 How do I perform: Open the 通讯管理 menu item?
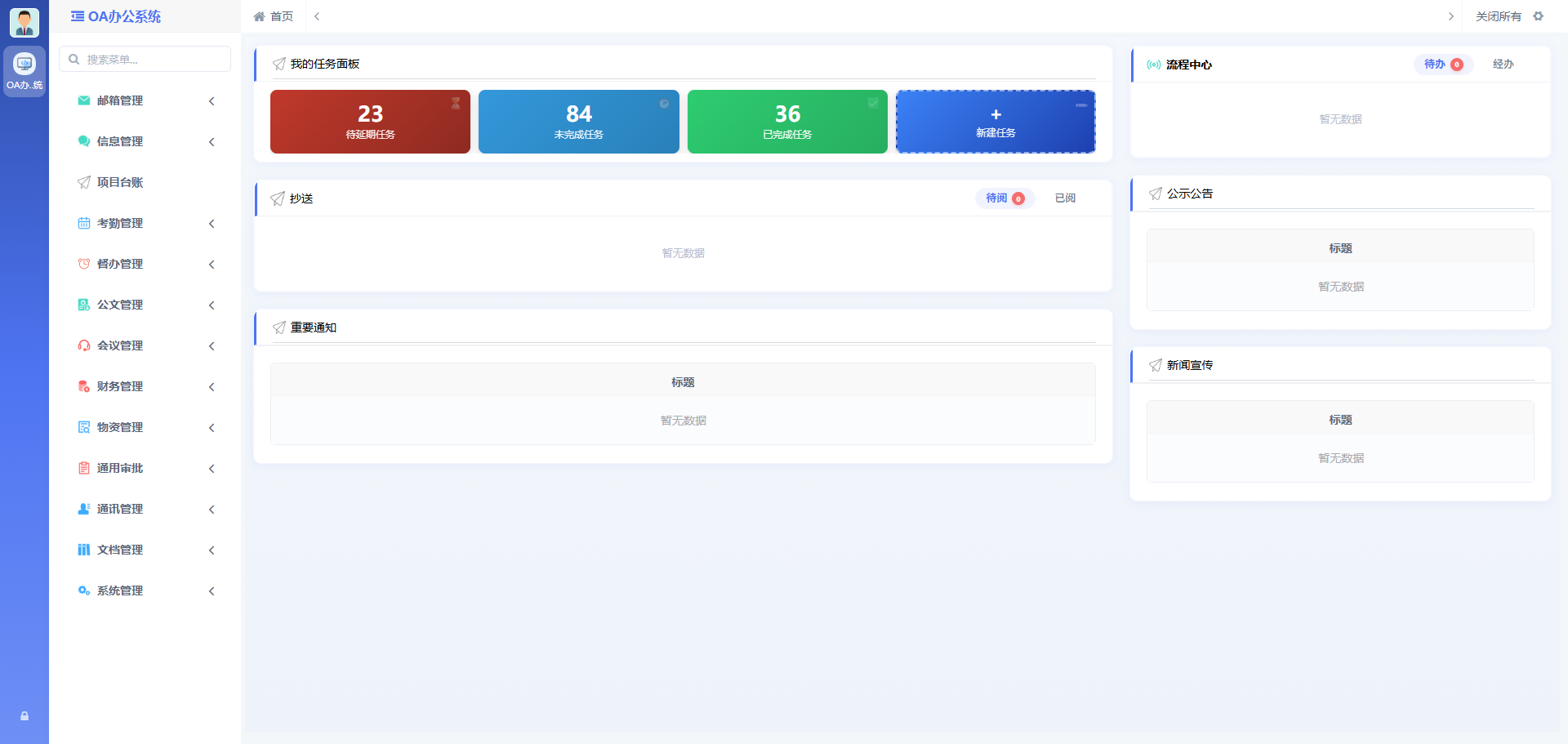pos(145,509)
